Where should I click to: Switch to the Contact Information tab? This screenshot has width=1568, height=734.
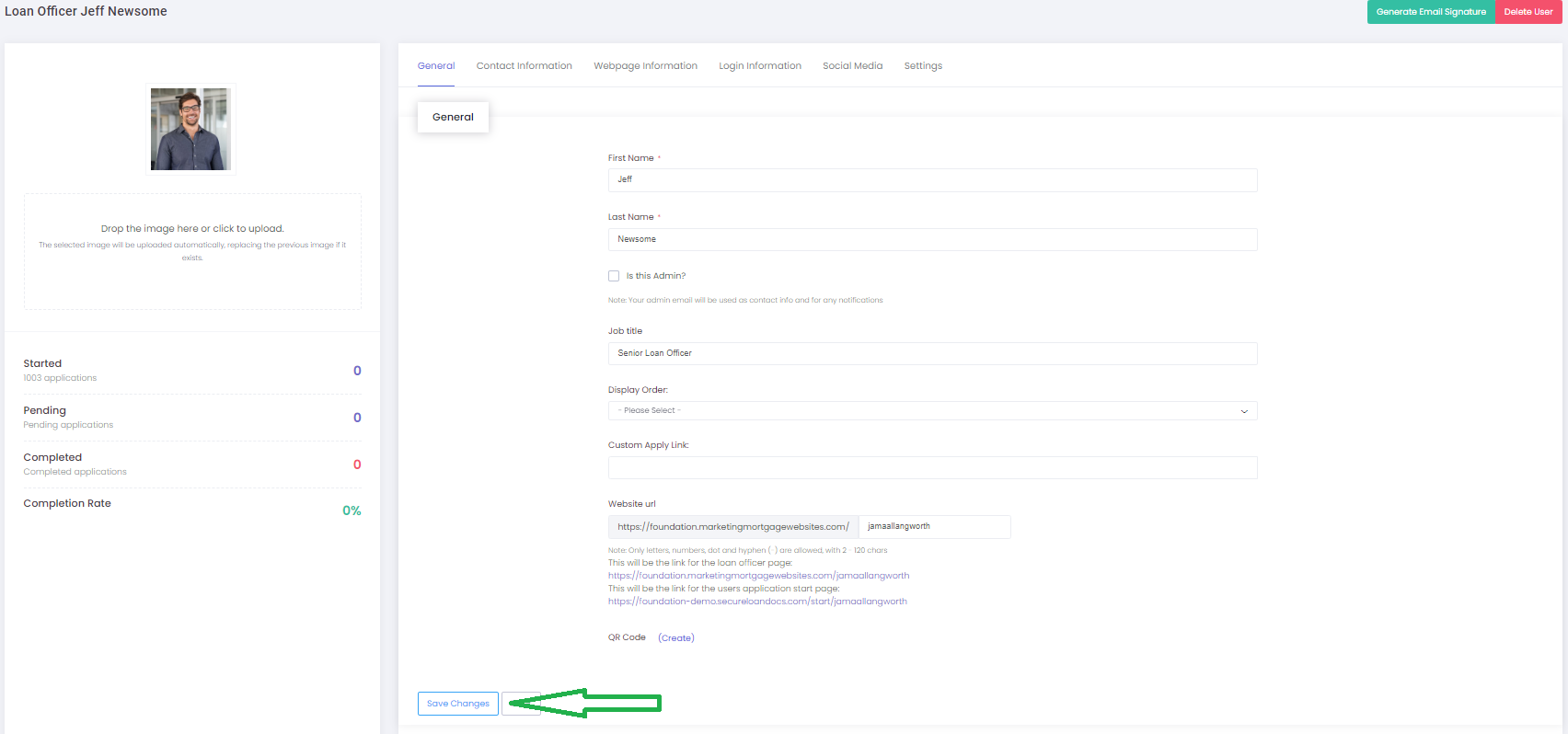pos(524,66)
